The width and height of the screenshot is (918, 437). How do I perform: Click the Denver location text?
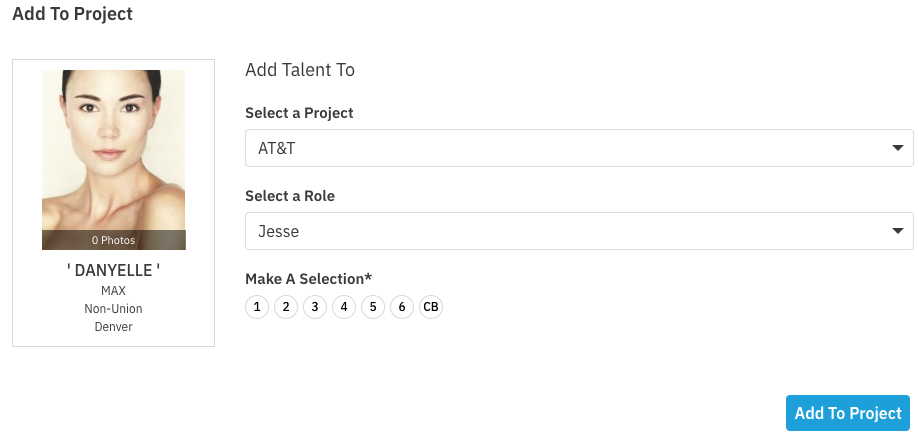113,326
